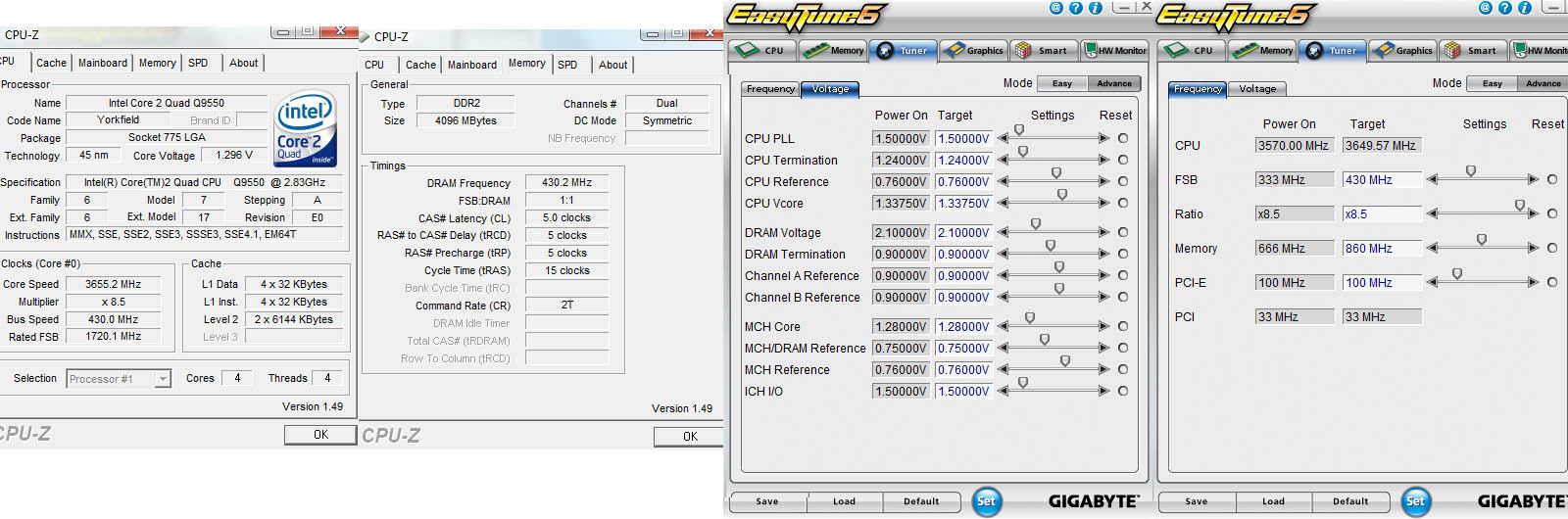Image resolution: width=1568 pixels, height=519 pixels.
Task: Click the decrease arrow on the CPU PLL slider
Action: [x=1004, y=139]
